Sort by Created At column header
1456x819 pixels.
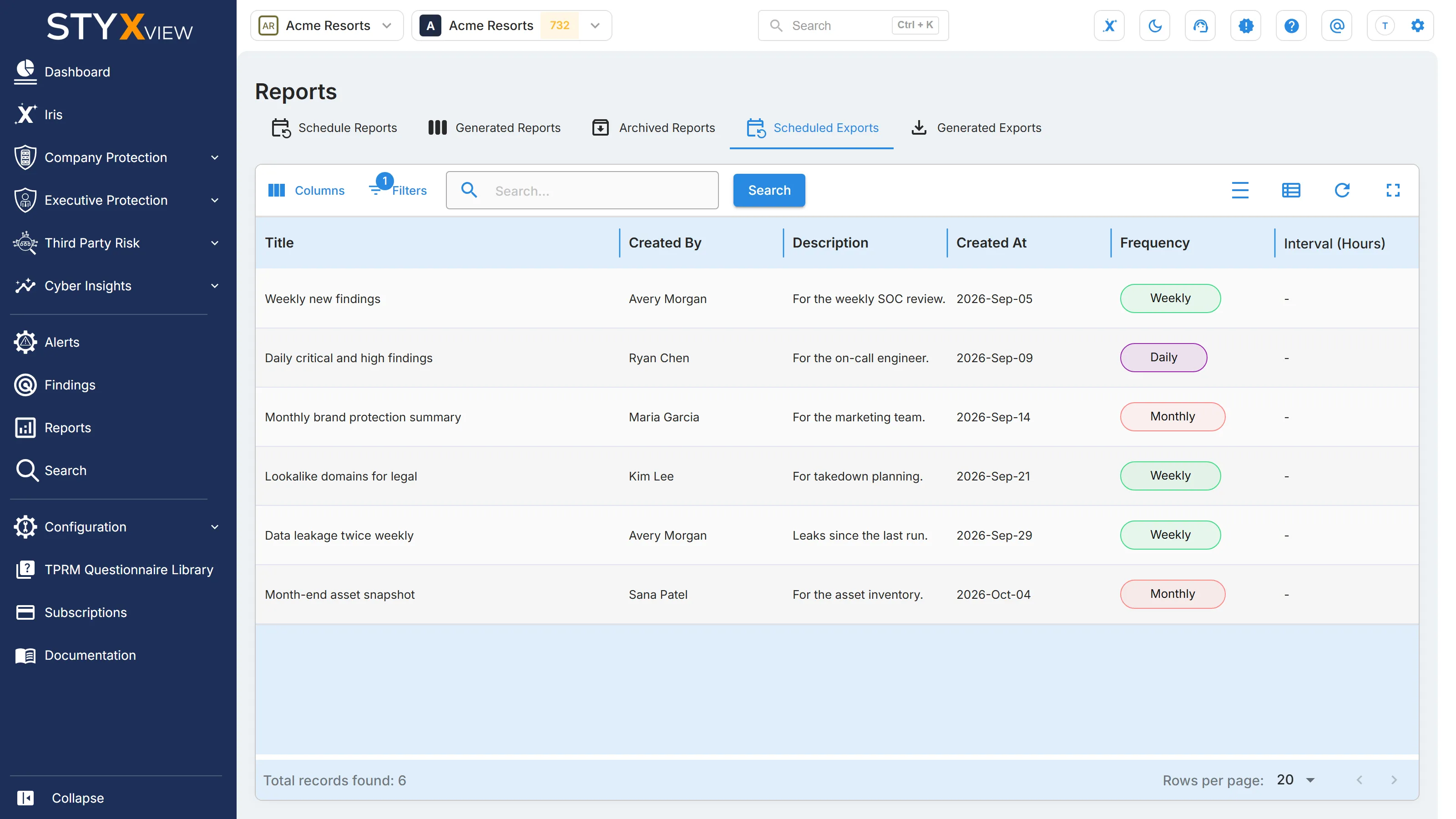(x=991, y=243)
